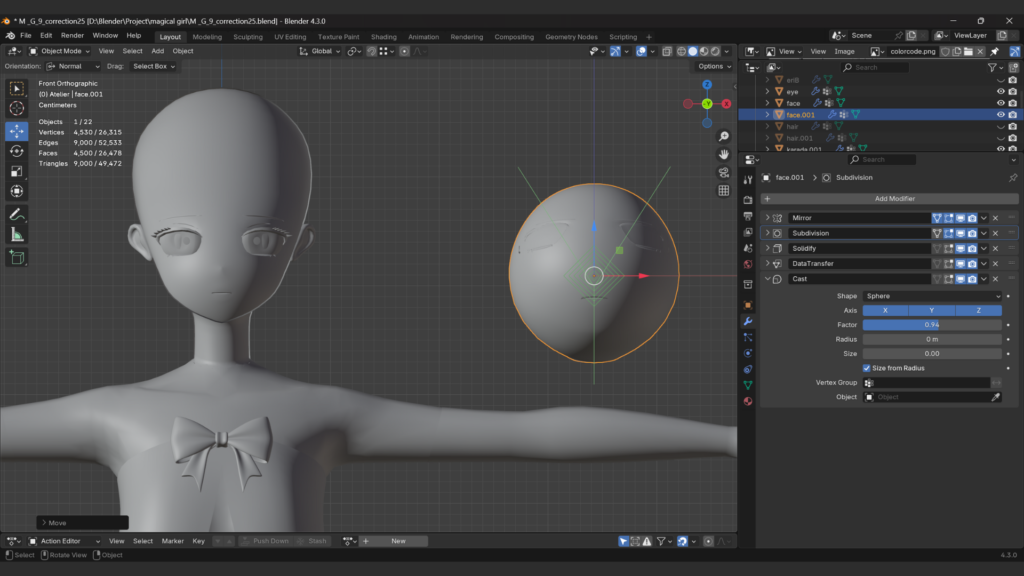This screenshot has width=1024, height=576.
Task: Open the Modifiers wrench properties tab
Action: pyautogui.click(x=747, y=321)
